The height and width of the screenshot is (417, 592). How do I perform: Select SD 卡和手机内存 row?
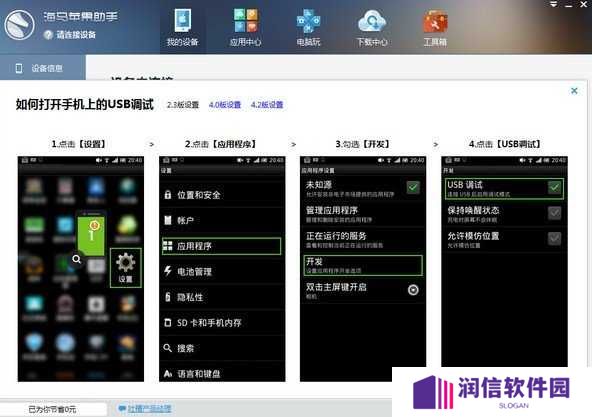[x=222, y=323]
